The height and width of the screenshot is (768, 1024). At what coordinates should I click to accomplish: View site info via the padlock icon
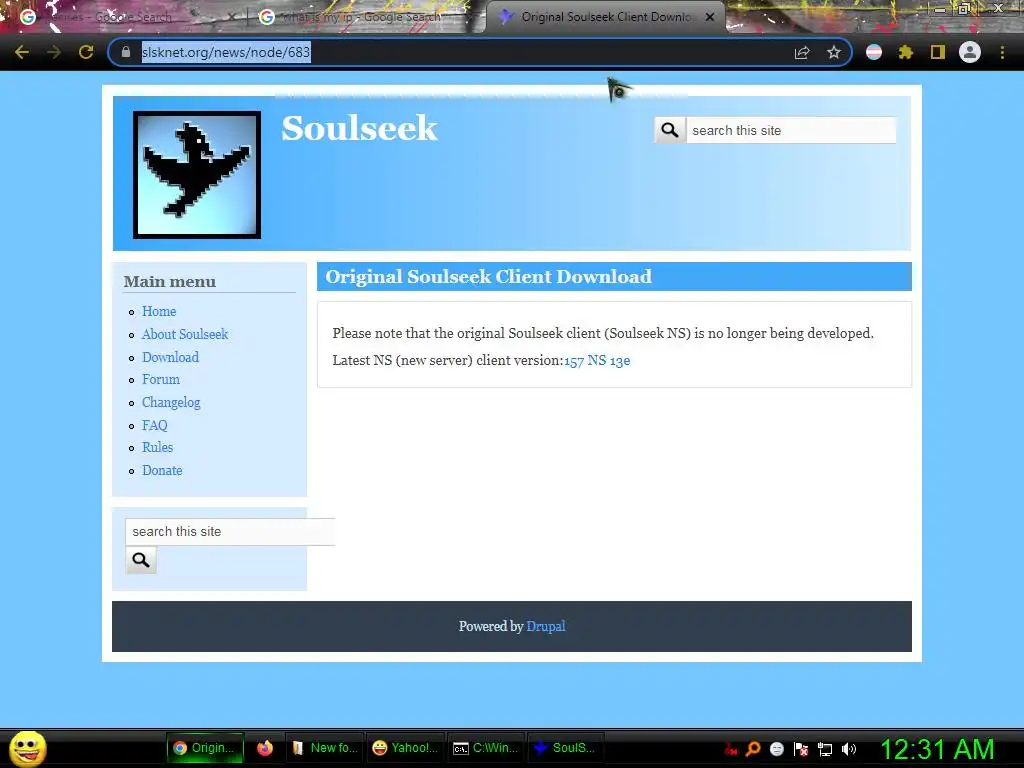click(x=126, y=52)
